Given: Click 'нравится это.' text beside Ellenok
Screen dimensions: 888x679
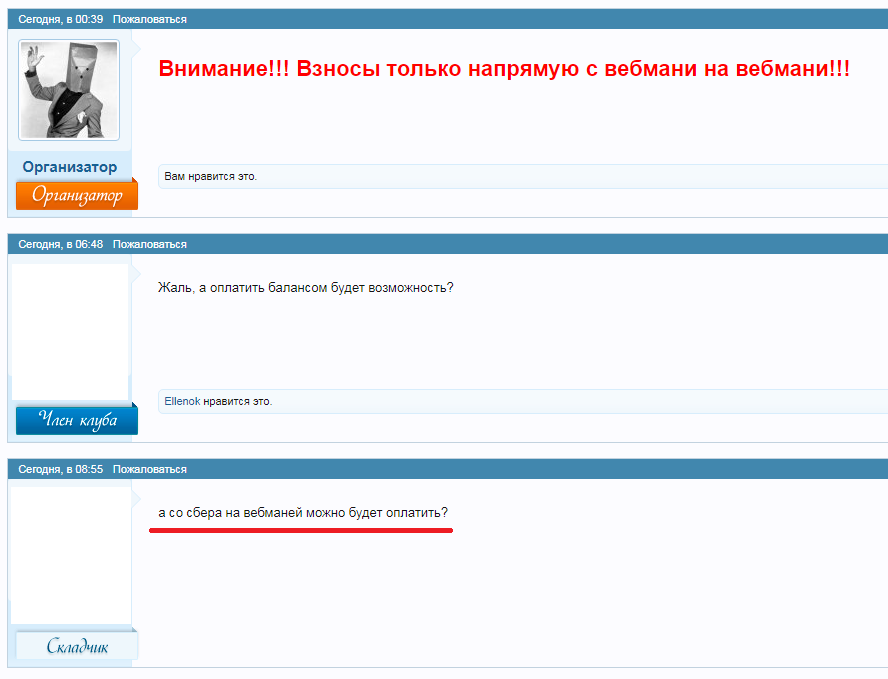Looking at the screenshot, I should pos(238,401).
